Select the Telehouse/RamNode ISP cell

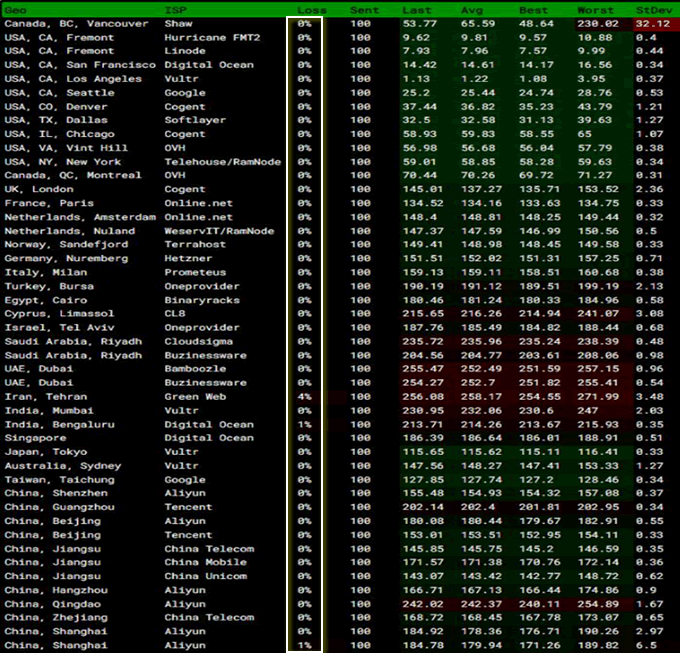(x=219, y=162)
